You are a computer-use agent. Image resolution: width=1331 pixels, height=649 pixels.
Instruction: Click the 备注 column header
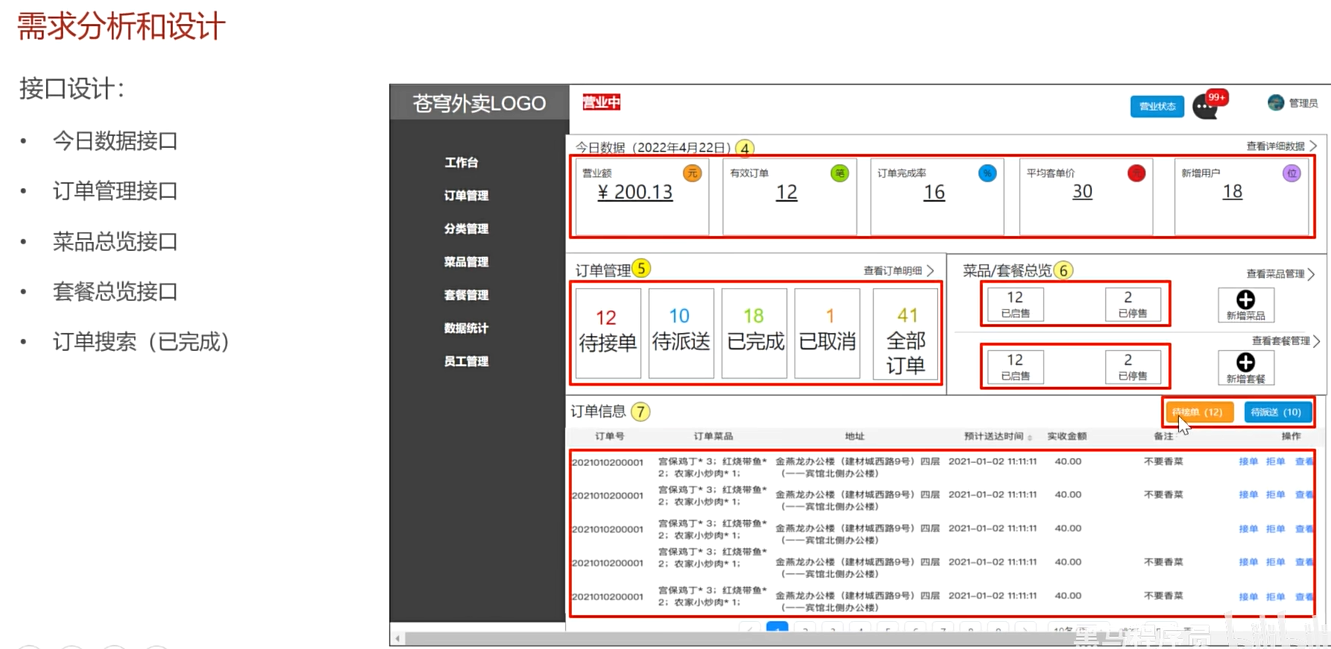coord(1163,437)
